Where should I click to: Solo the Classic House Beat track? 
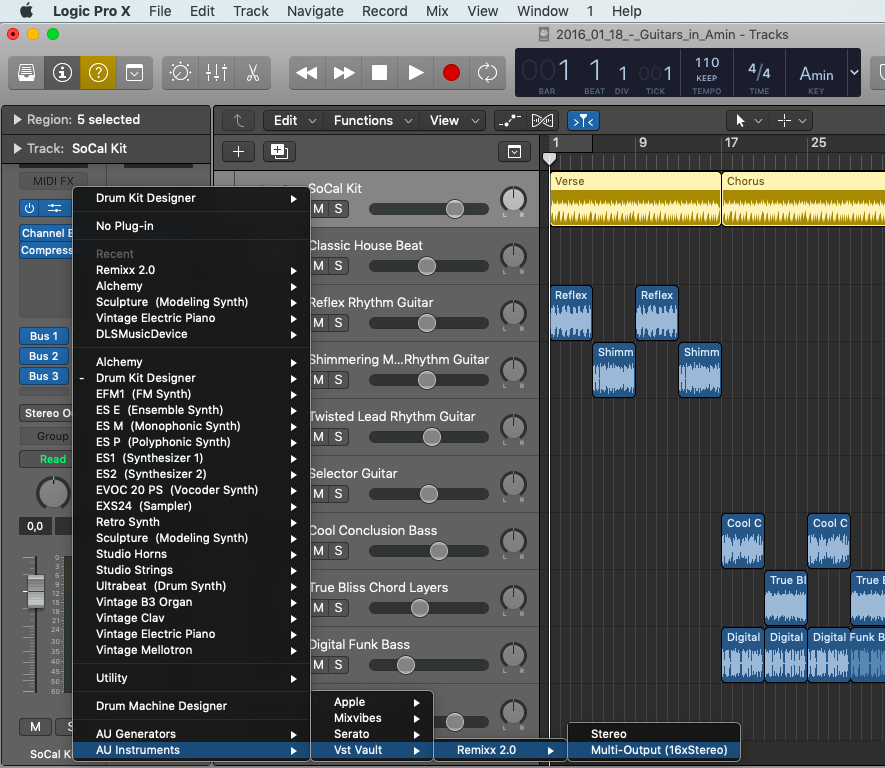point(338,266)
